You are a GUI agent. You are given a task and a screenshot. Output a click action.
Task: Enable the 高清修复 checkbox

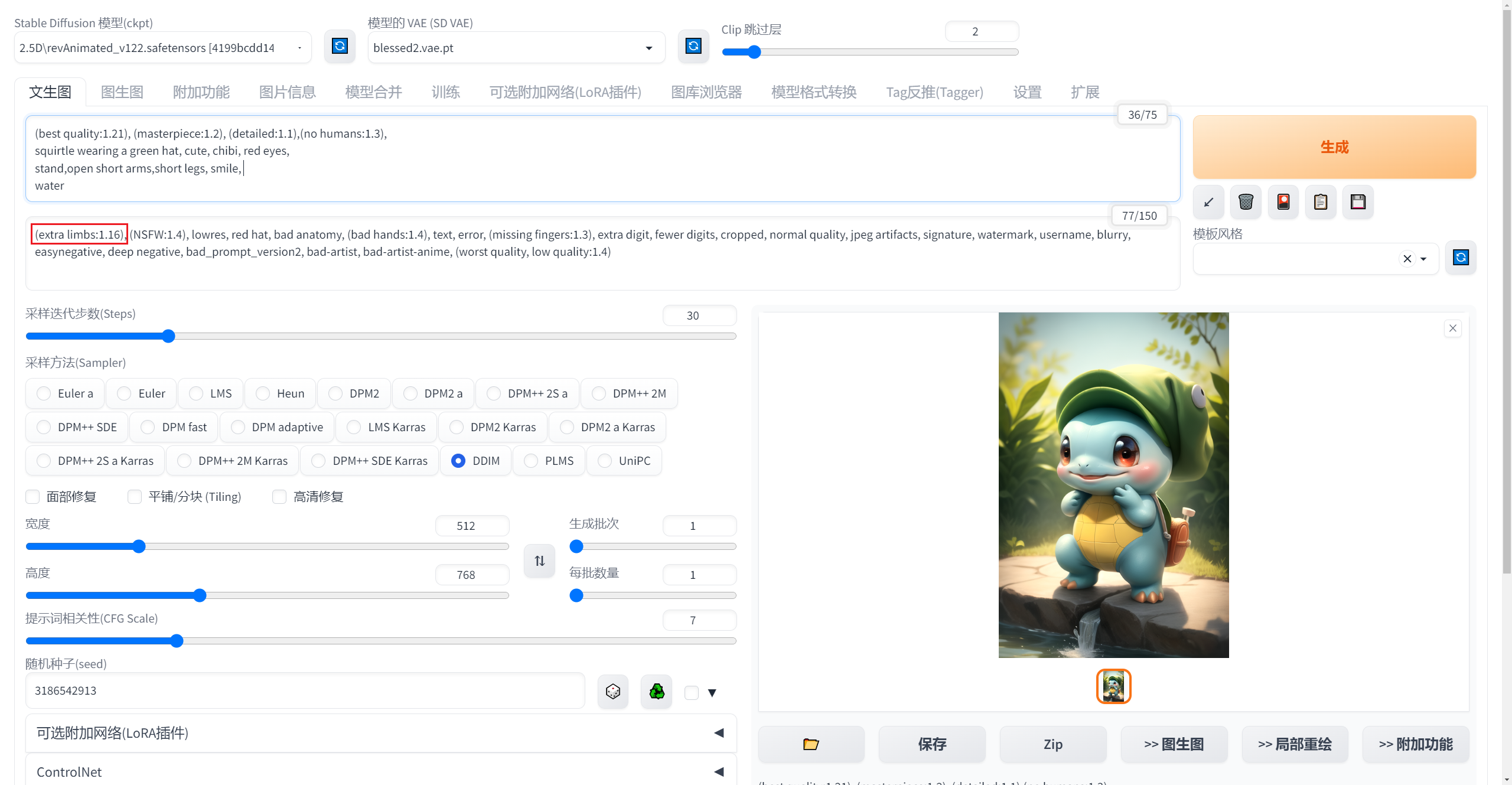(279, 497)
